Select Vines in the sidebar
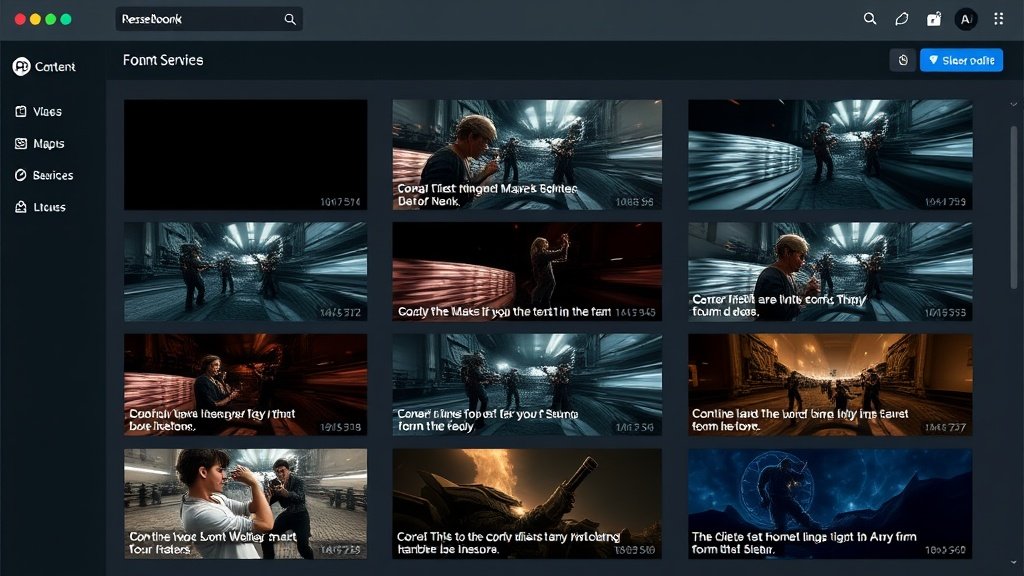Image resolution: width=1024 pixels, height=576 pixels. tap(47, 112)
